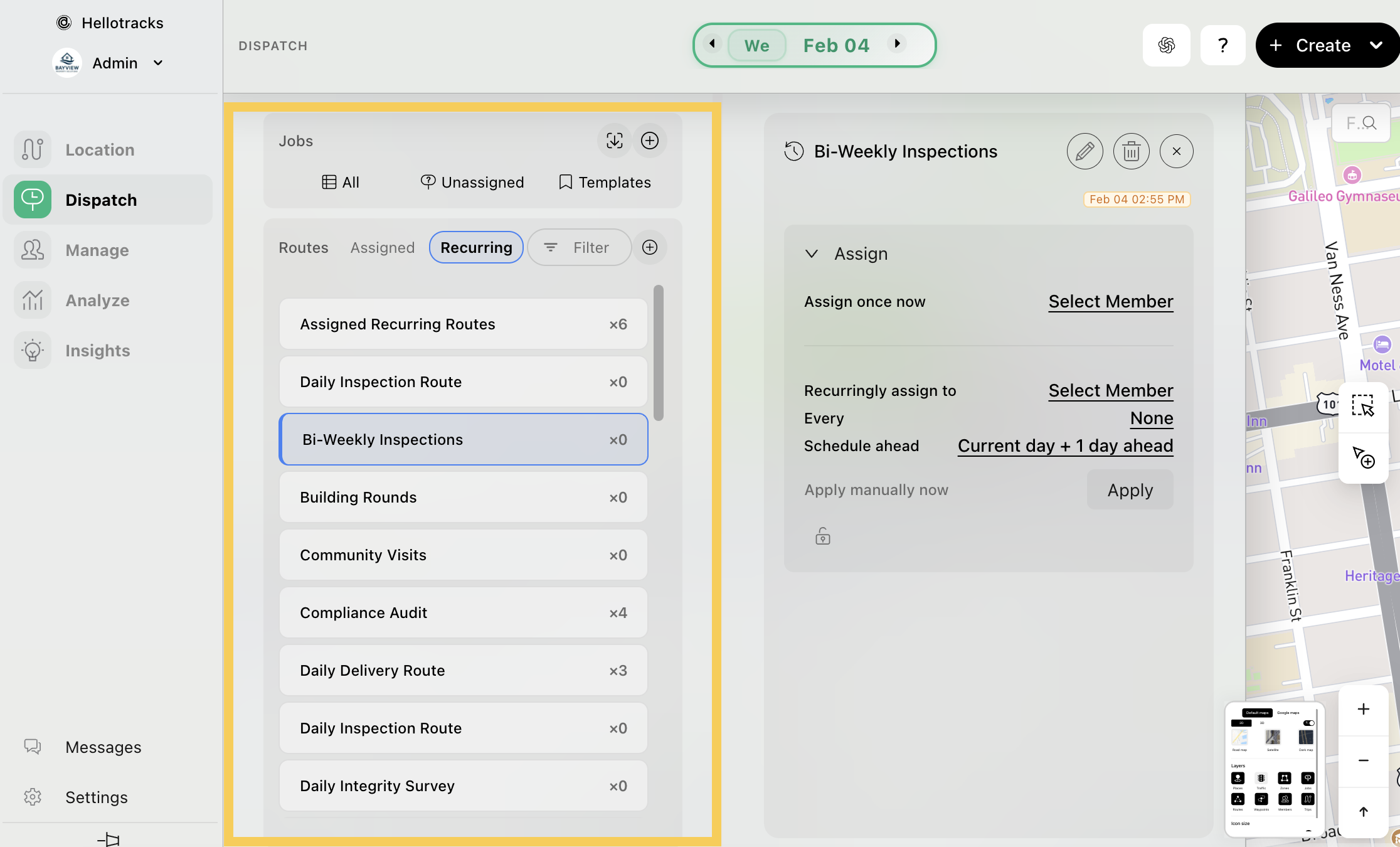1400x847 pixels.
Task: Click the unlock padlock icon
Action: (822, 536)
